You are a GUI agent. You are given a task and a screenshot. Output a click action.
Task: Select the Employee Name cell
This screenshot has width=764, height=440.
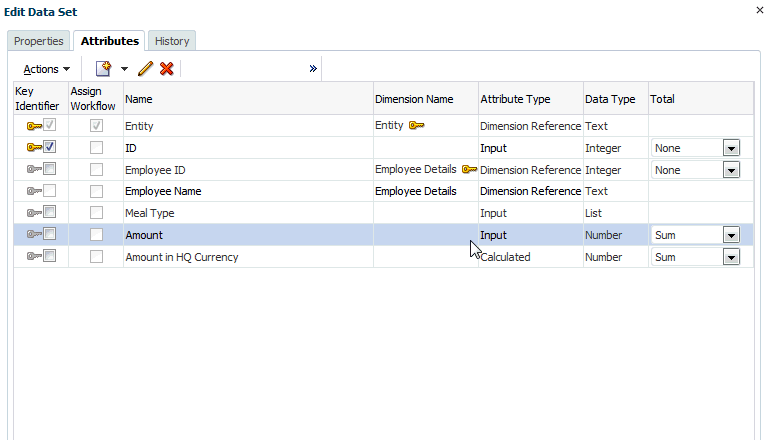click(248, 191)
